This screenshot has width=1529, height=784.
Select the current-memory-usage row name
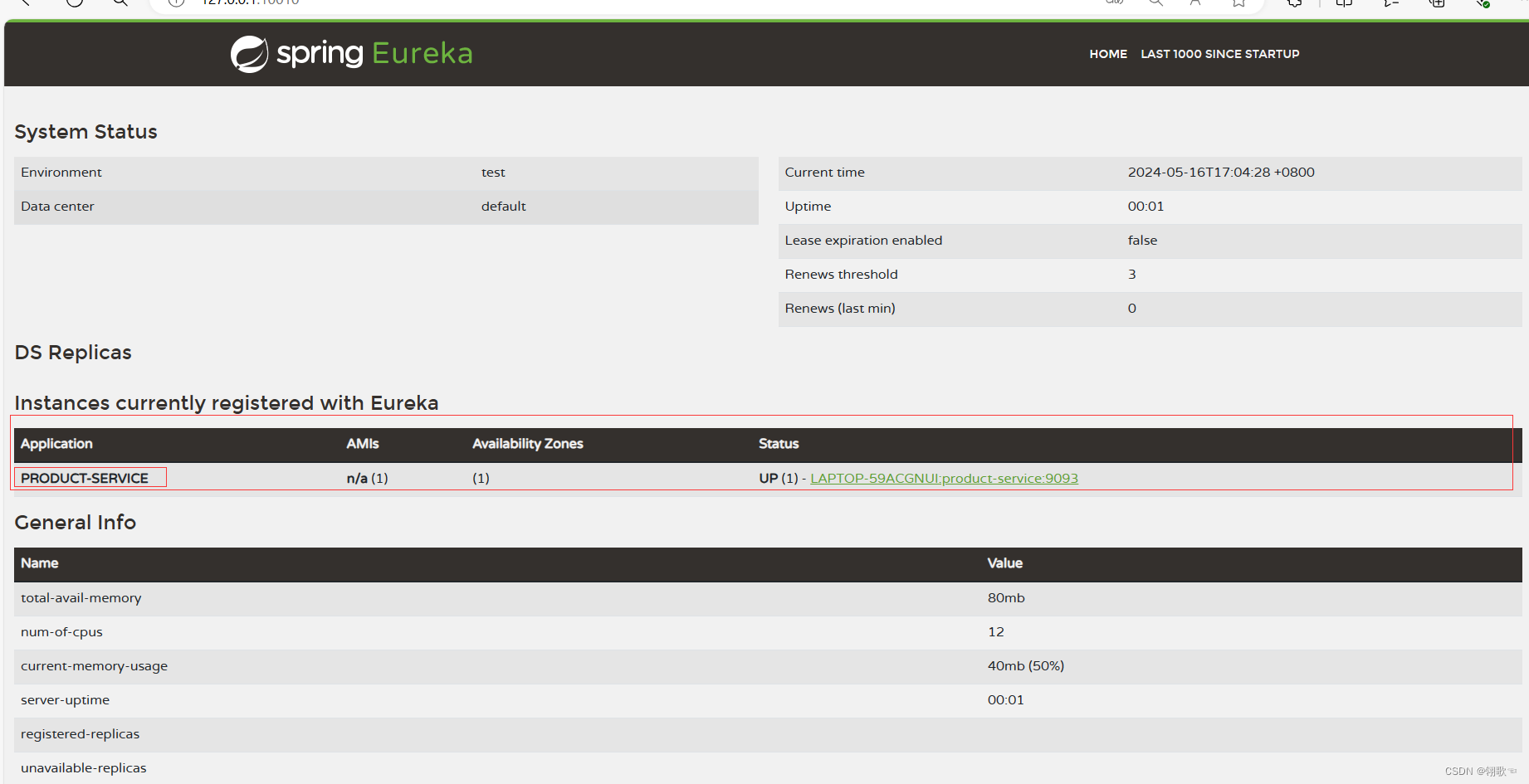click(94, 666)
